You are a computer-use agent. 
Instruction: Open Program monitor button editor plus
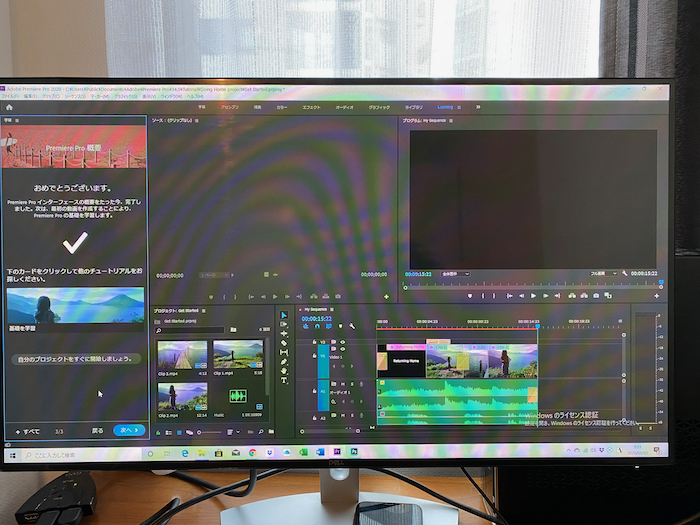click(x=656, y=296)
